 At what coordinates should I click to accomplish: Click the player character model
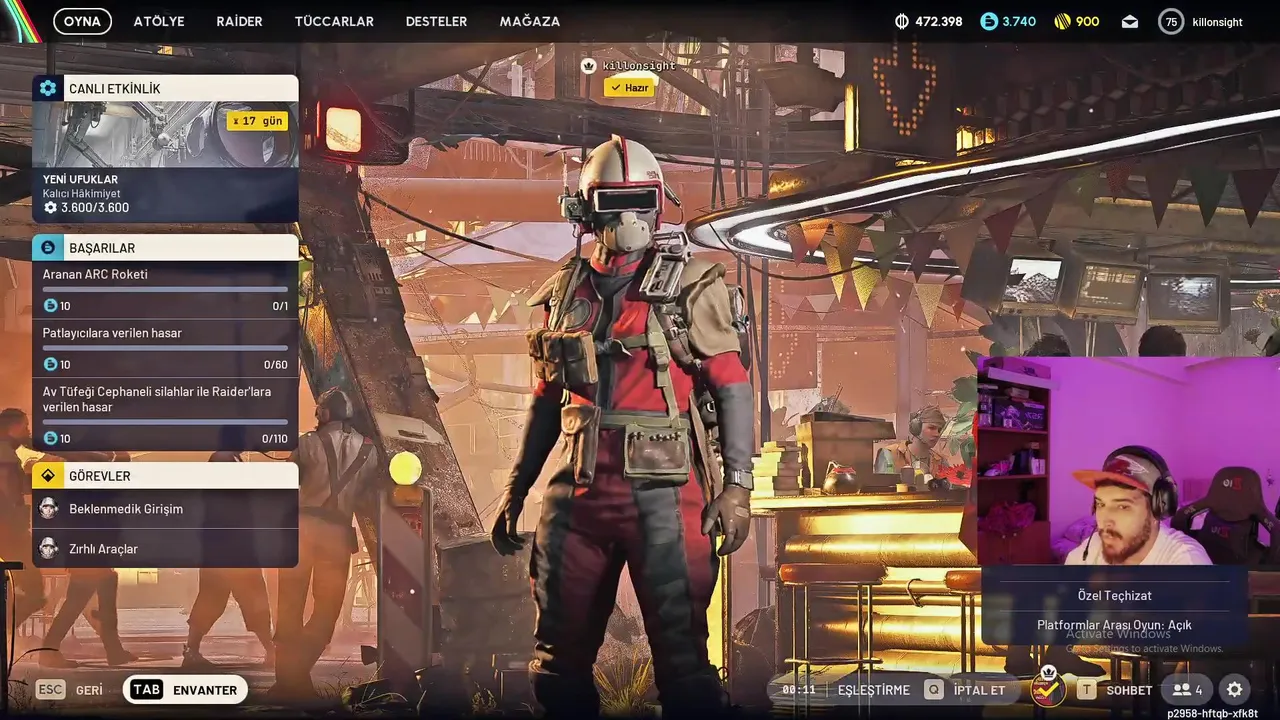pyautogui.click(x=635, y=420)
